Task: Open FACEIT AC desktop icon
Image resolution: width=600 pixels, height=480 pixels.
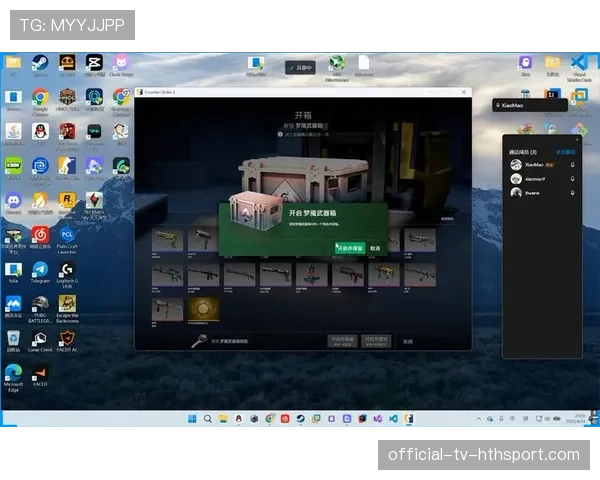Action: click(x=67, y=338)
